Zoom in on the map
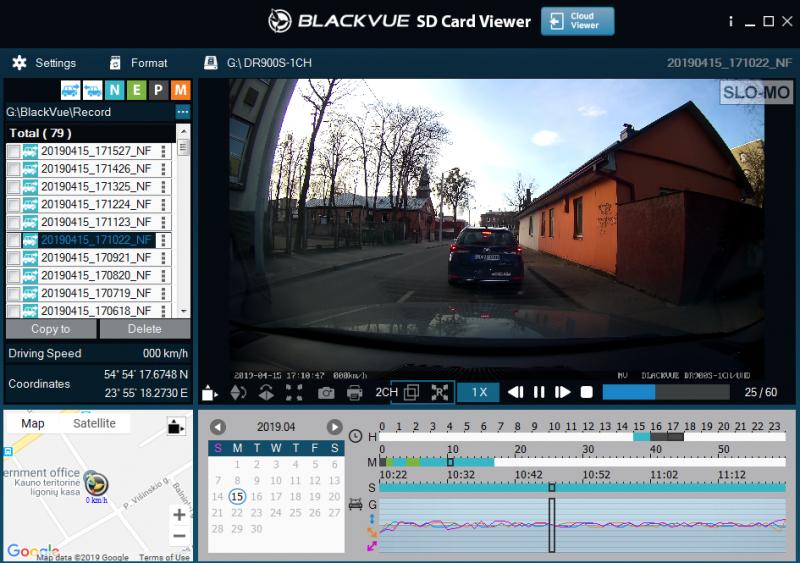The height and width of the screenshot is (563, 800). click(x=179, y=515)
